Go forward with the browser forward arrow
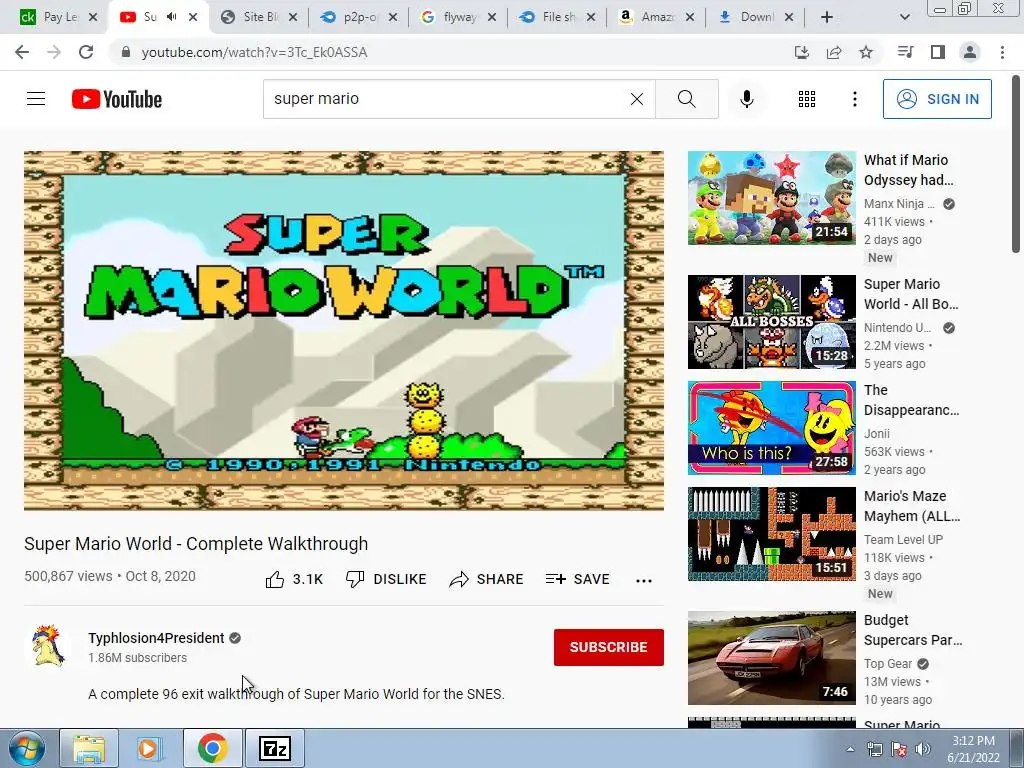 (x=54, y=52)
